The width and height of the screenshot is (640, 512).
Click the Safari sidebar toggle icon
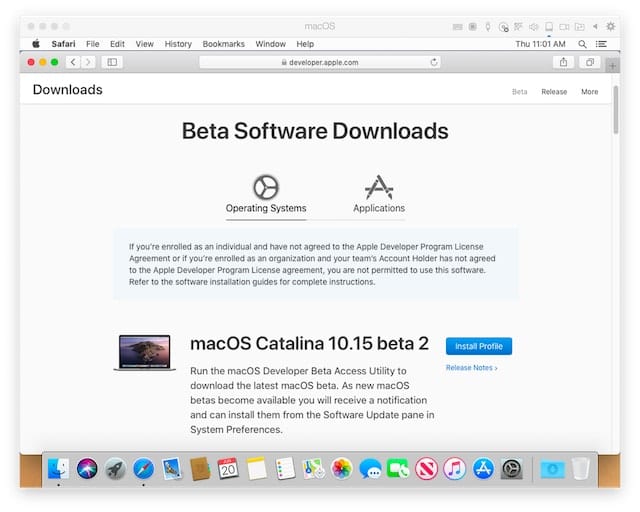[x=111, y=62]
